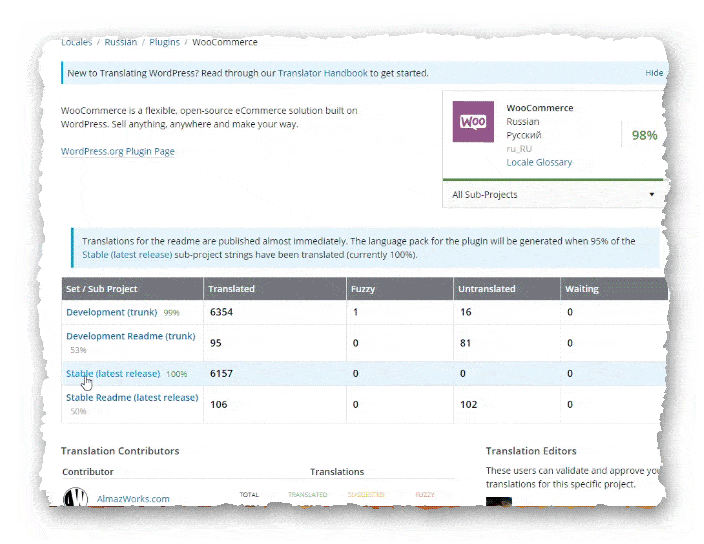Screen dimensions: 704x544
Task: Click the 99% badge next to trunk
Action: pos(171,313)
